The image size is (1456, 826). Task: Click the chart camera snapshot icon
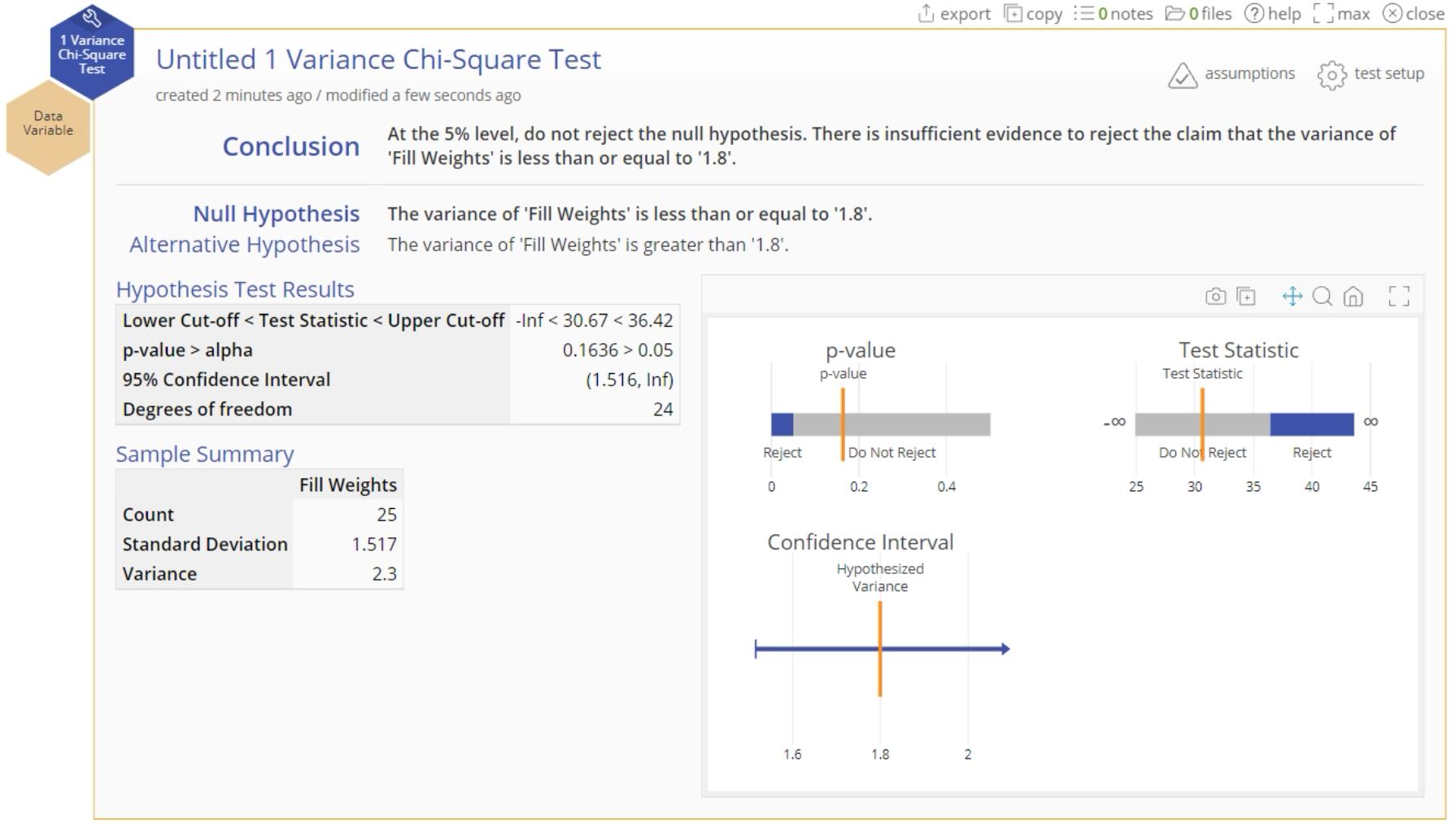point(1215,297)
